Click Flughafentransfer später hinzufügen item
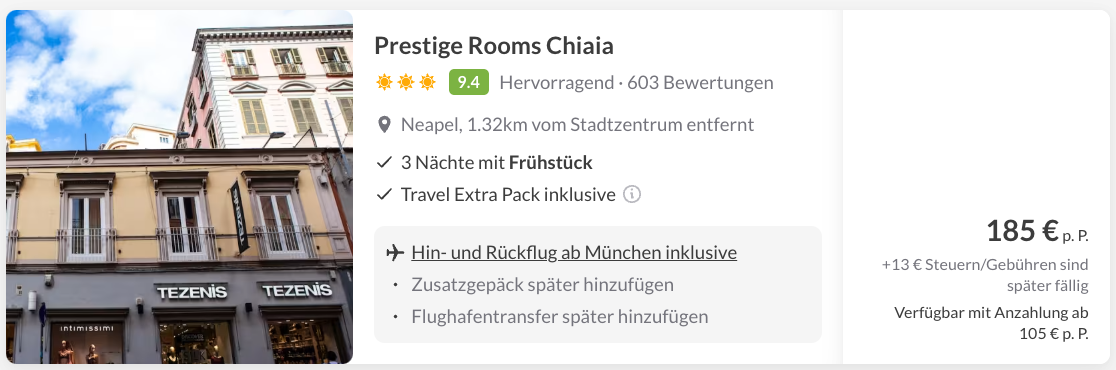 coord(559,317)
